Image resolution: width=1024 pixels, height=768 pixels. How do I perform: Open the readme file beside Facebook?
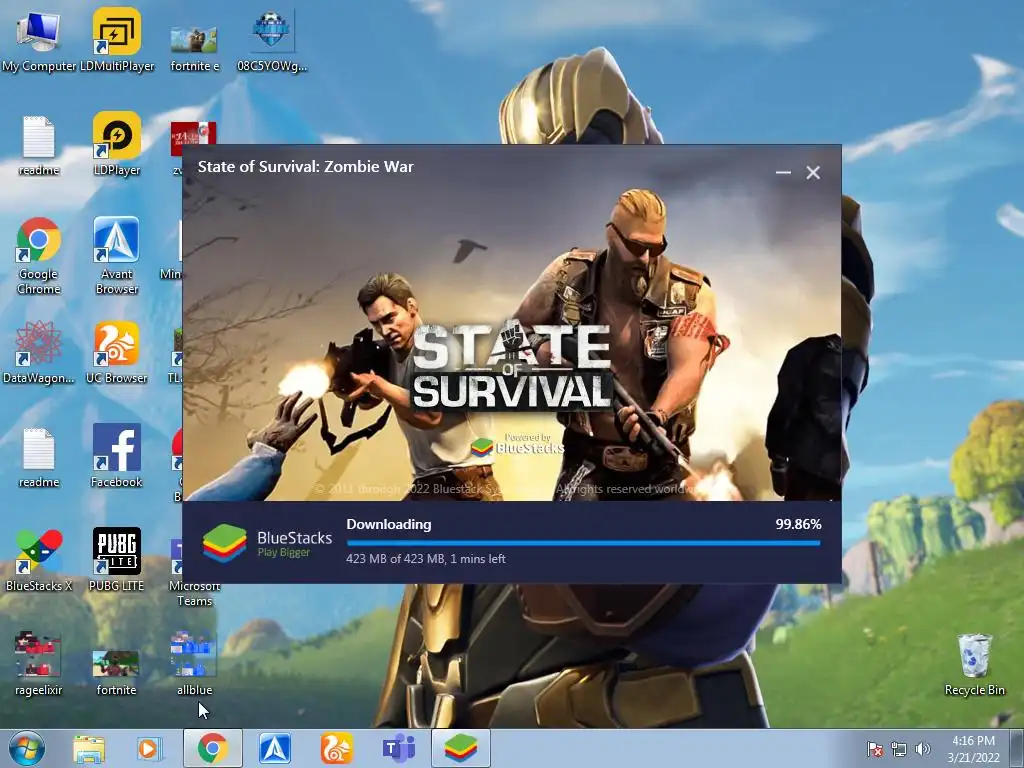39,457
